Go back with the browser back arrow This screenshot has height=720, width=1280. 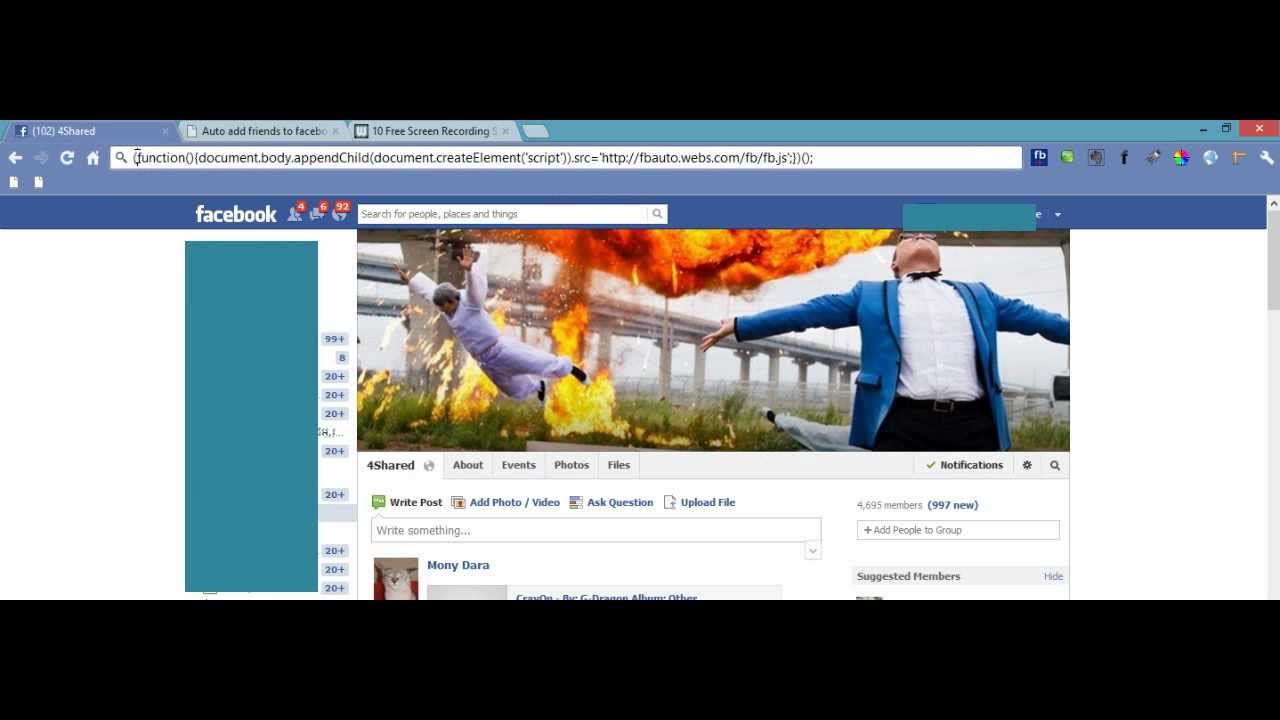pos(15,158)
